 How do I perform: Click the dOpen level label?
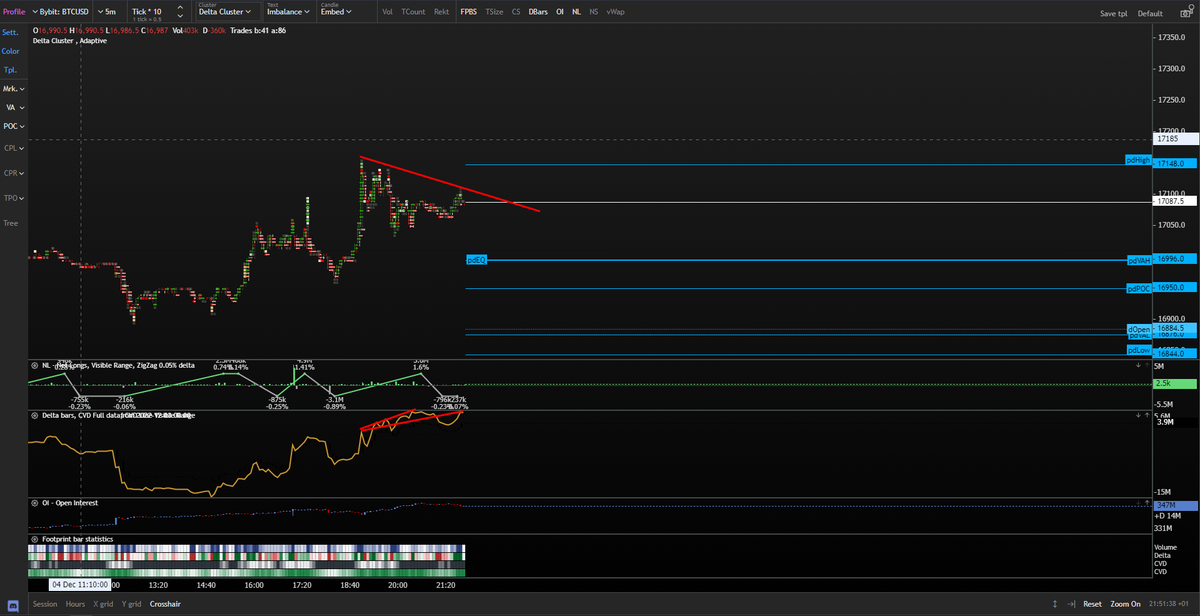click(x=1139, y=329)
